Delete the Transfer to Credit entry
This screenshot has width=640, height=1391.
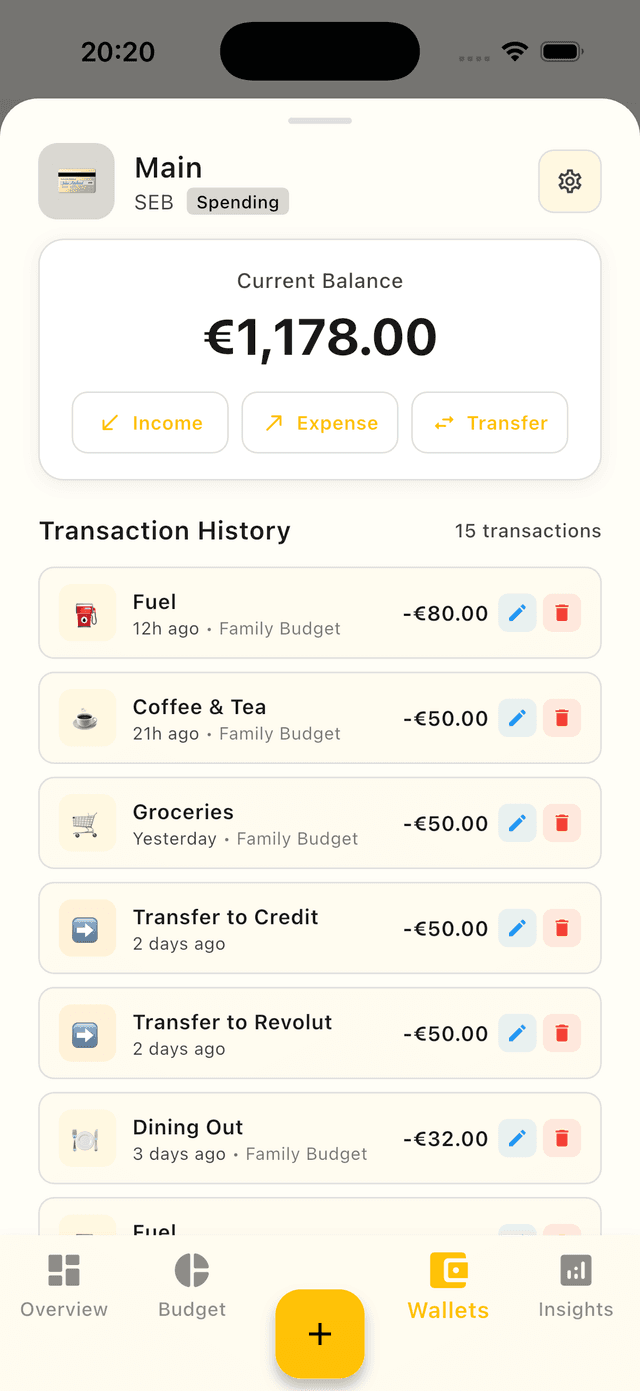click(562, 928)
